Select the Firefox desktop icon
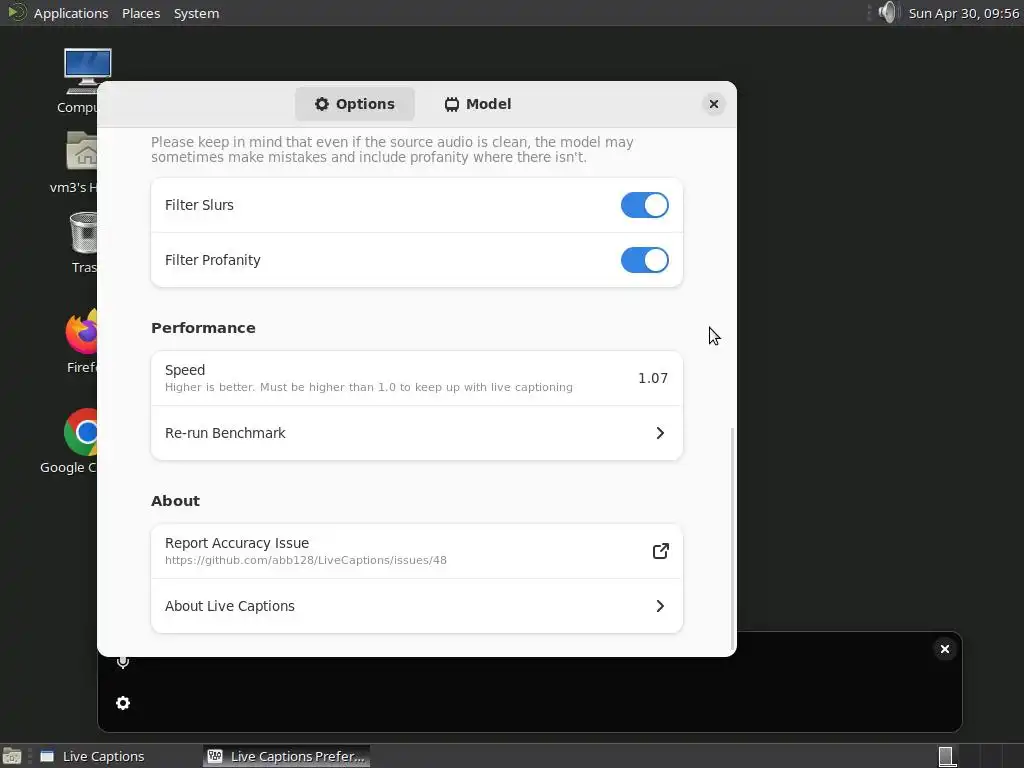 point(82,341)
